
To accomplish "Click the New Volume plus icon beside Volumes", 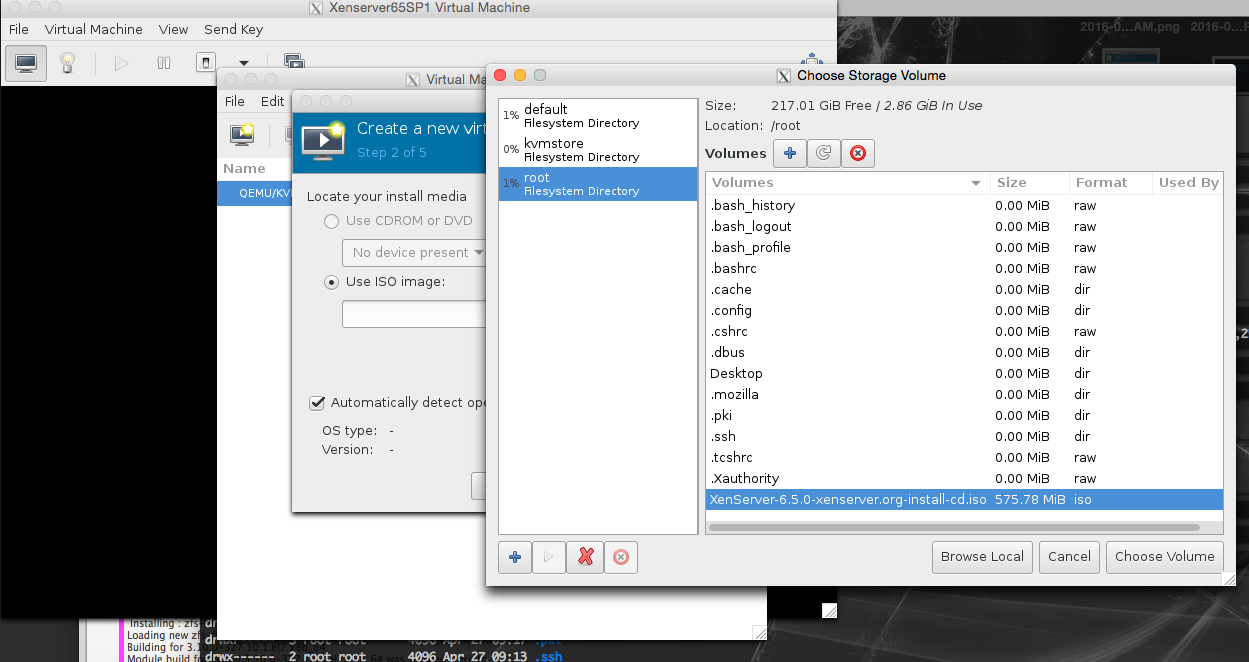I will pos(789,153).
